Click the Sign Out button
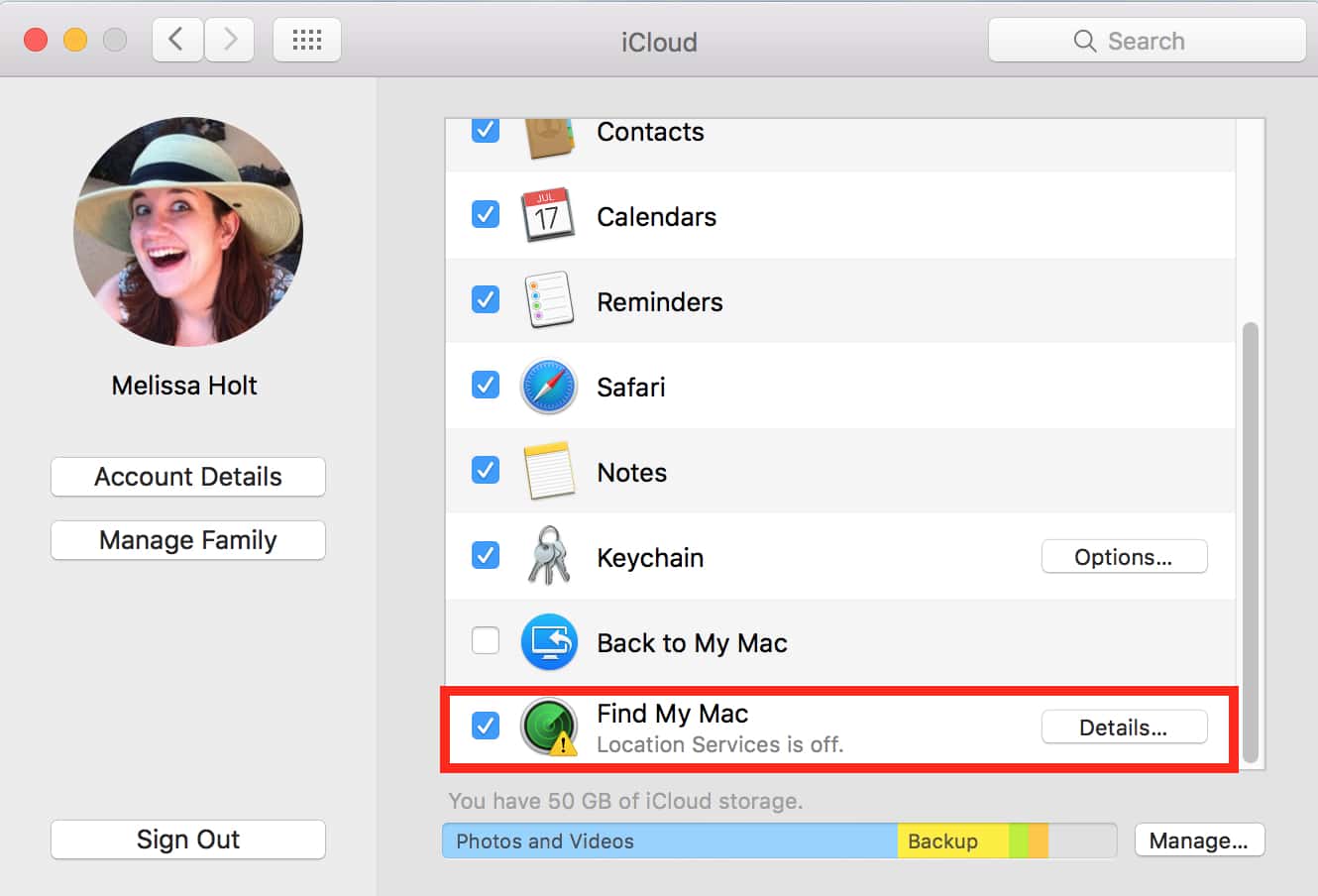Image resolution: width=1318 pixels, height=896 pixels. click(188, 840)
